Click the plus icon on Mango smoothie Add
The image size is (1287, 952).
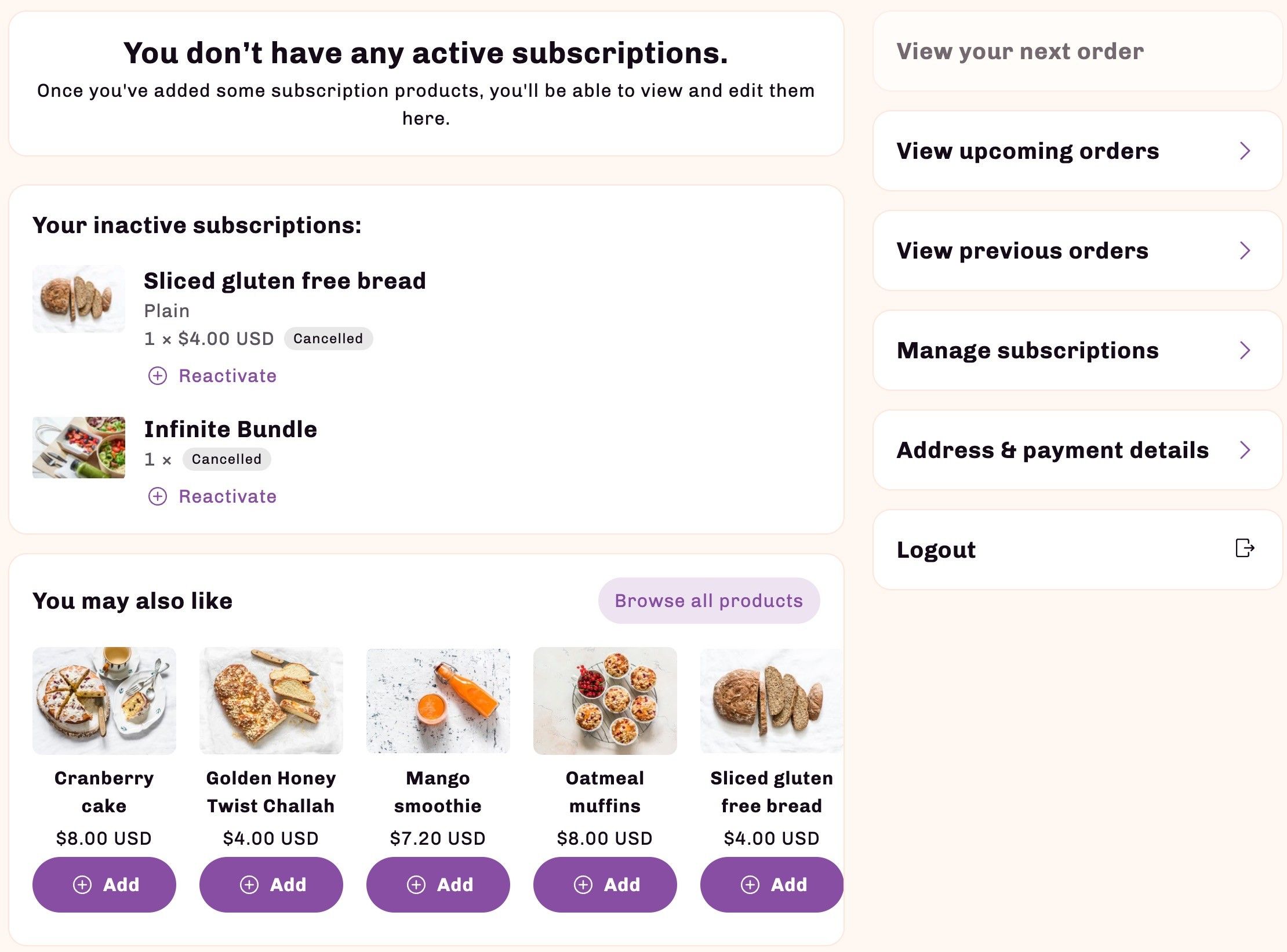pyautogui.click(x=416, y=885)
